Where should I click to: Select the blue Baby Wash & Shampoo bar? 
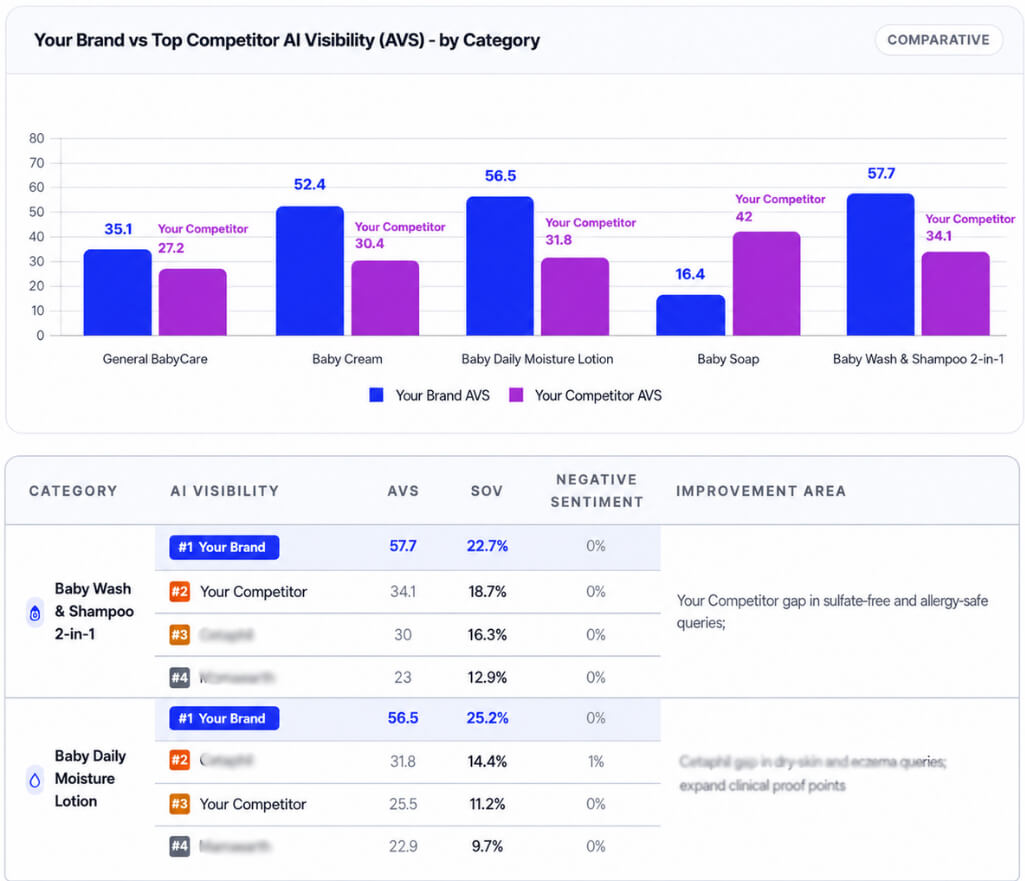[x=881, y=264]
